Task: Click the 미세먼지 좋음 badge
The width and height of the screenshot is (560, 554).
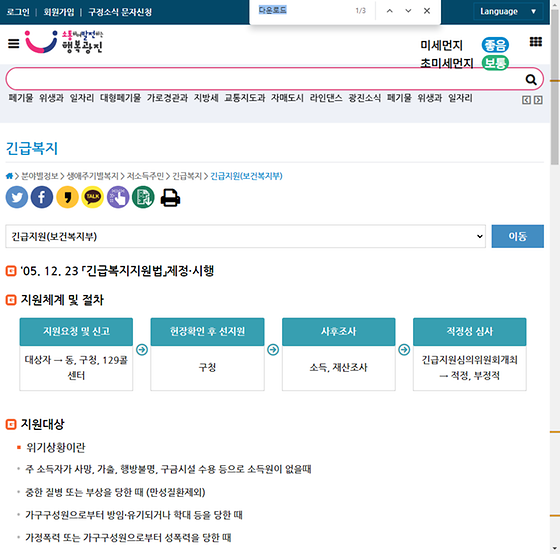Action: tap(495, 45)
